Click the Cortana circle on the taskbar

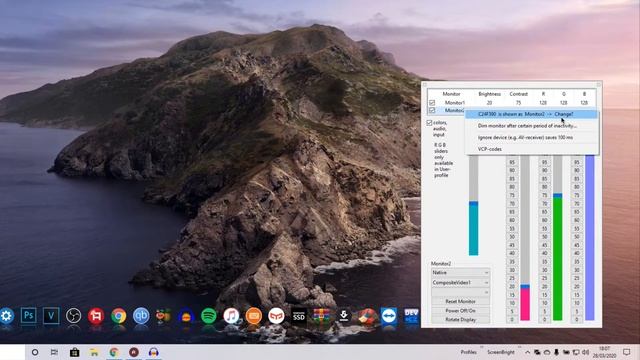tap(35, 352)
